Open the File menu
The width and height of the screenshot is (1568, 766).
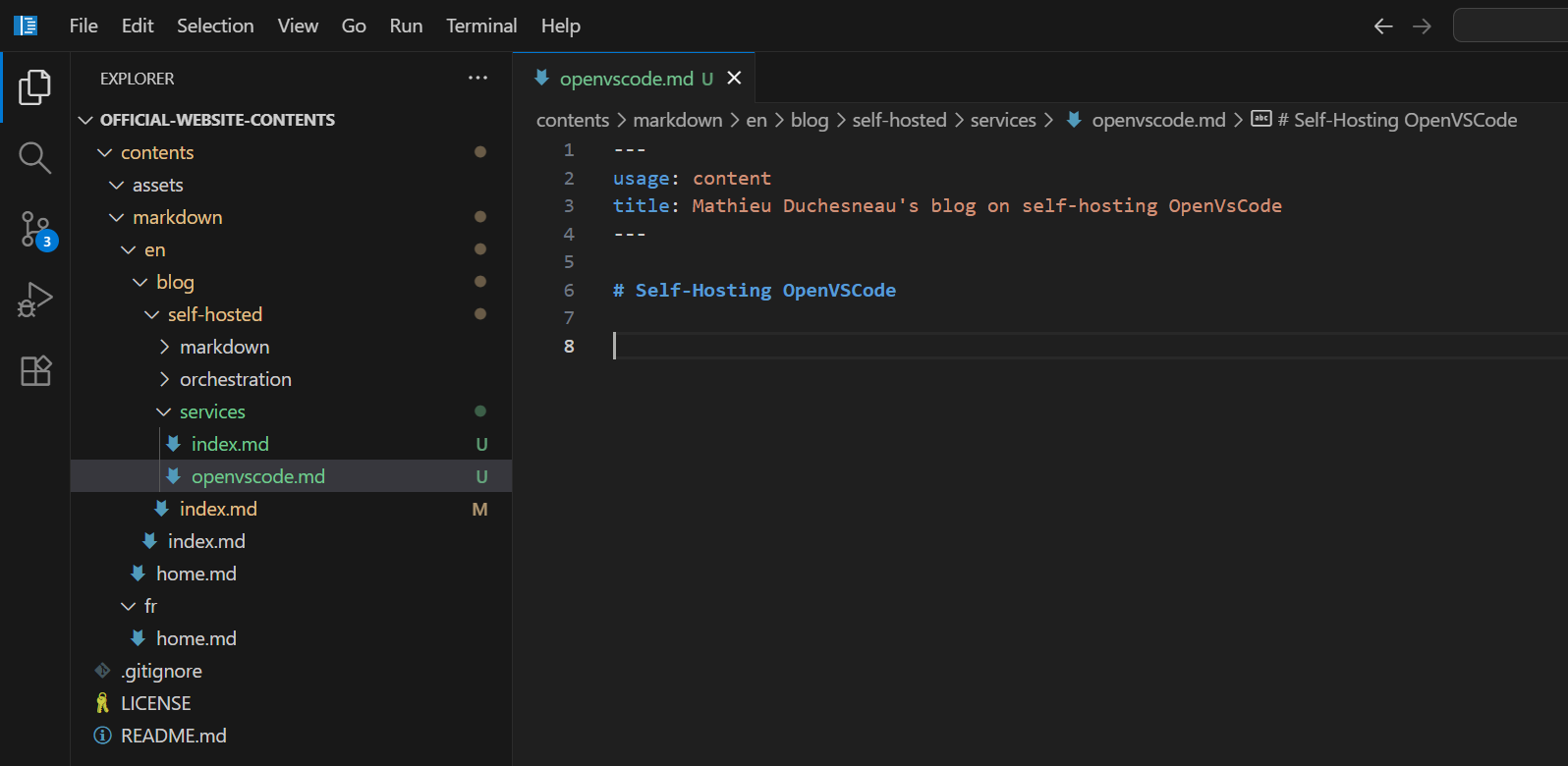click(84, 26)
